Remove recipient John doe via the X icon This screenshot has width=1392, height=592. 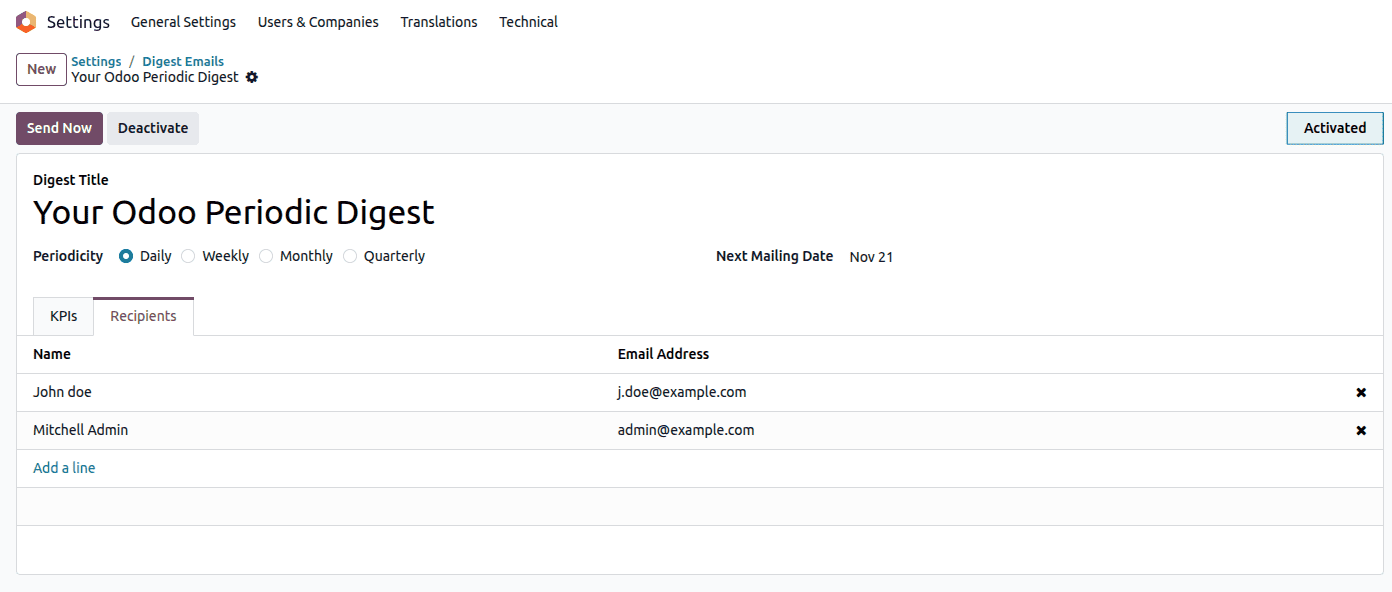(1361, 392)
